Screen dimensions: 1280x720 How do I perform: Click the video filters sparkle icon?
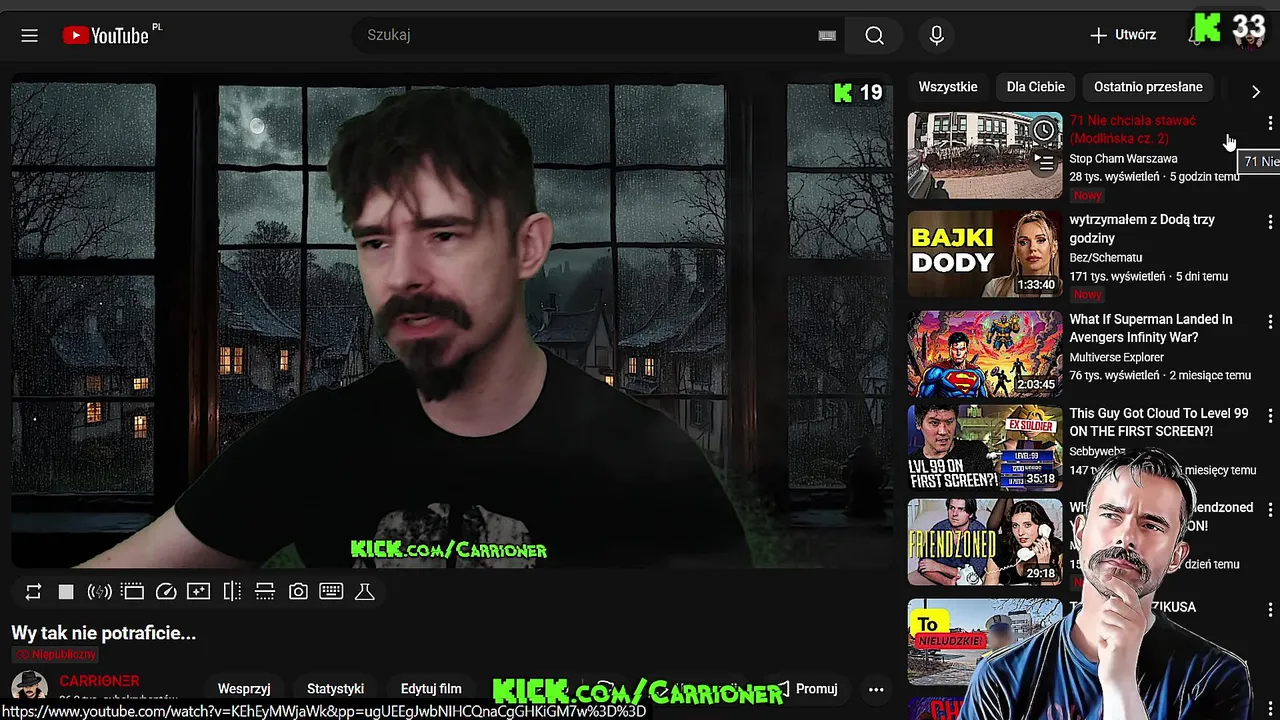(x=199, y=592)
